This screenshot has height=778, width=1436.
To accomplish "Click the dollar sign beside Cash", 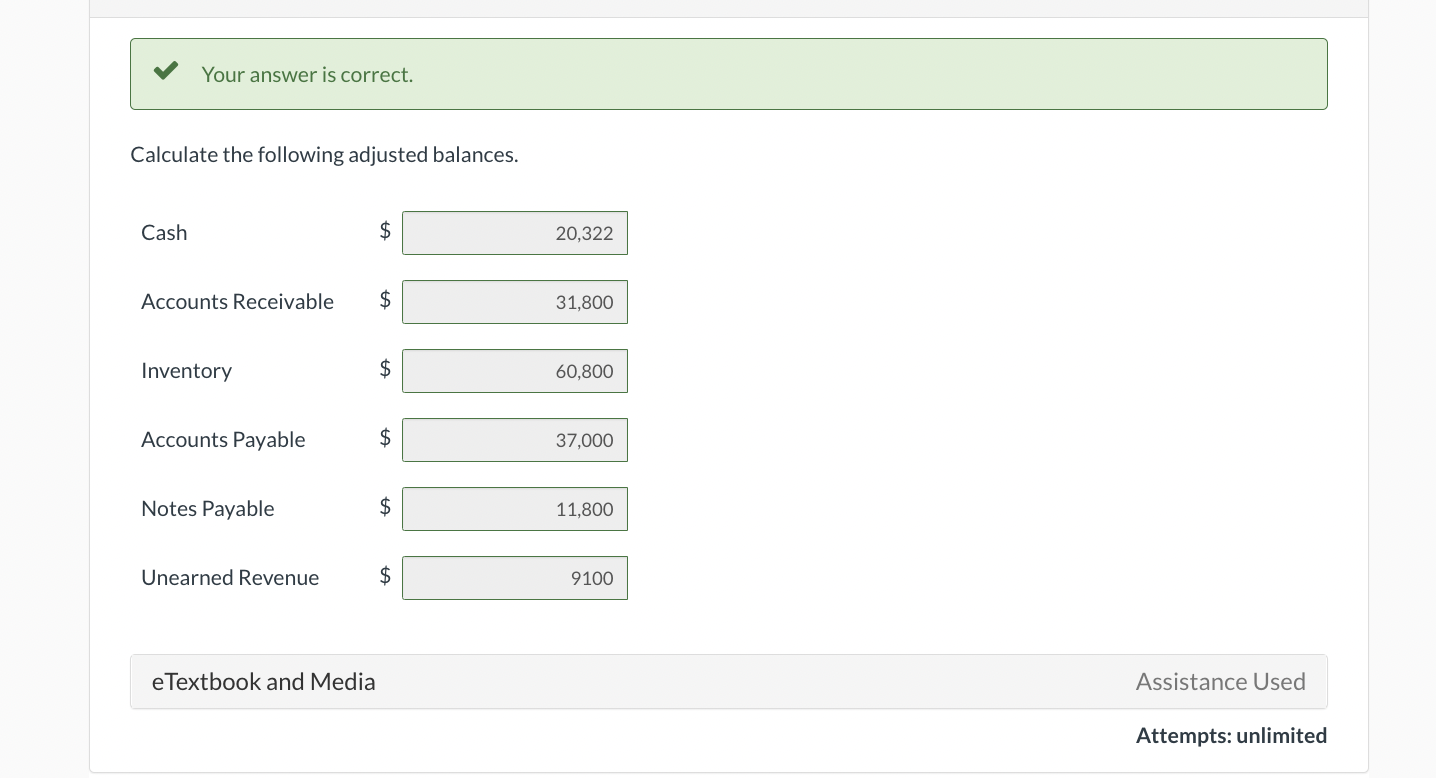I will click(384, 230).
